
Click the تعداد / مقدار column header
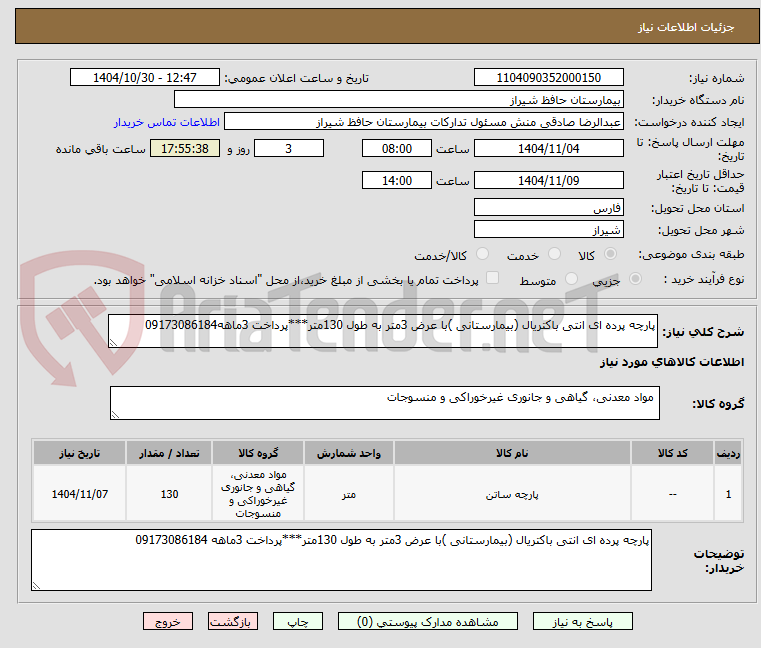point(169,453)
